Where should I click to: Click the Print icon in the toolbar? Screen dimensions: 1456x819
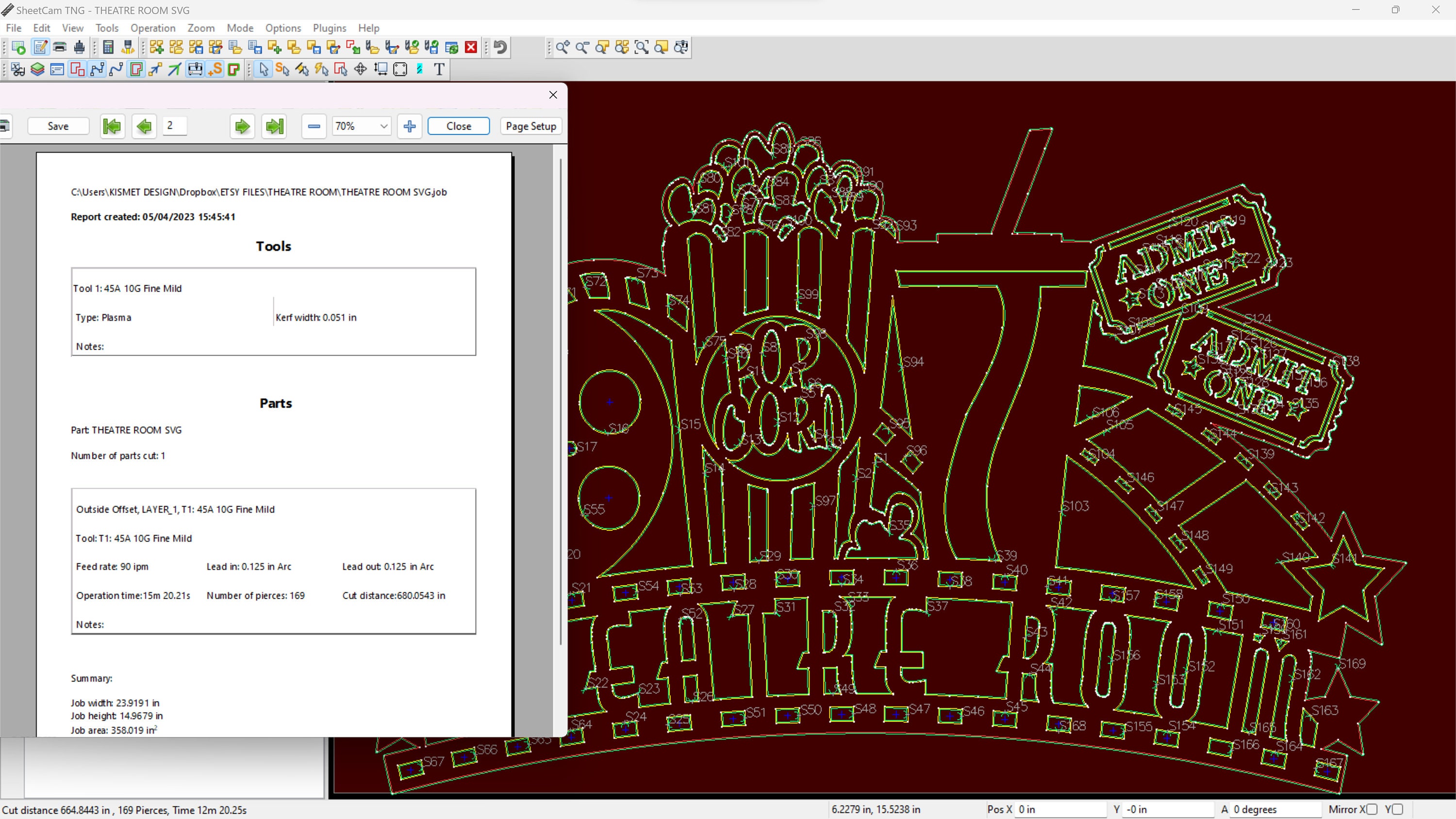(59, 47)
